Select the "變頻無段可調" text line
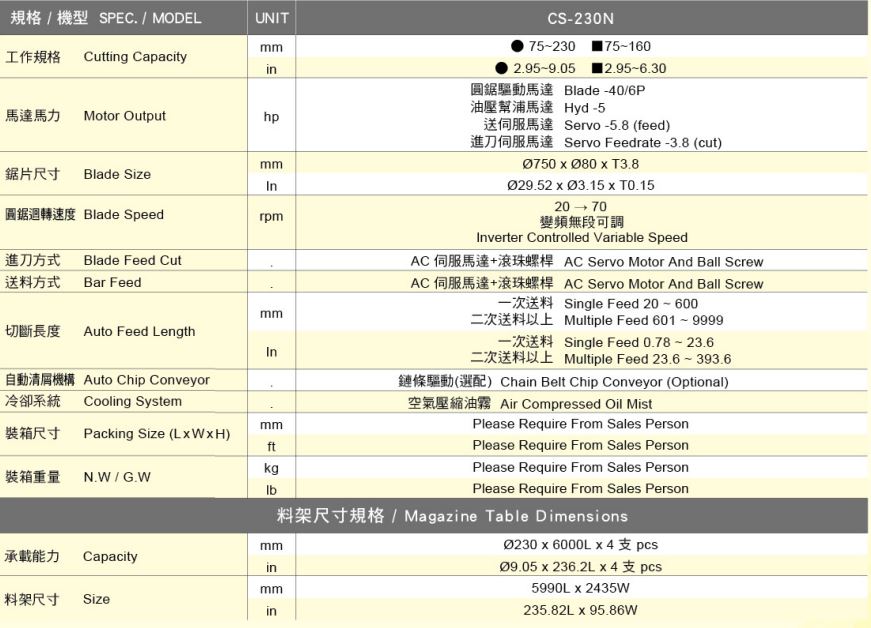871x628 pixels. (x=582, y=222)
